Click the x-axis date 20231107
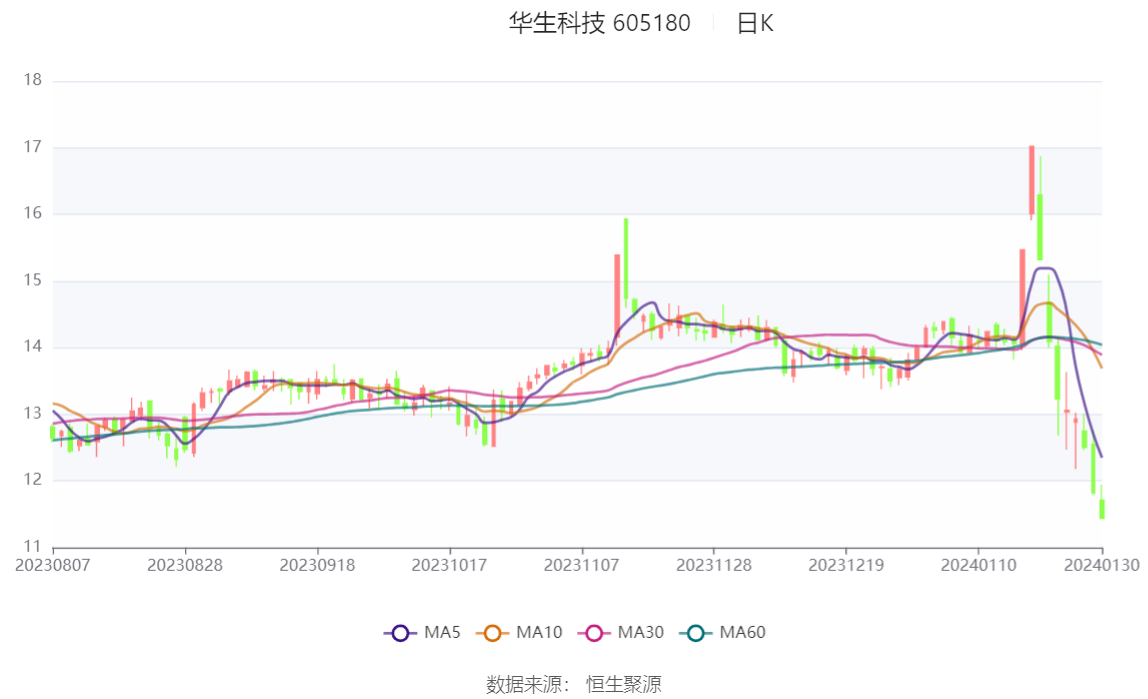Viewport: 1148px width, 699px height. (x=581, y=565)
